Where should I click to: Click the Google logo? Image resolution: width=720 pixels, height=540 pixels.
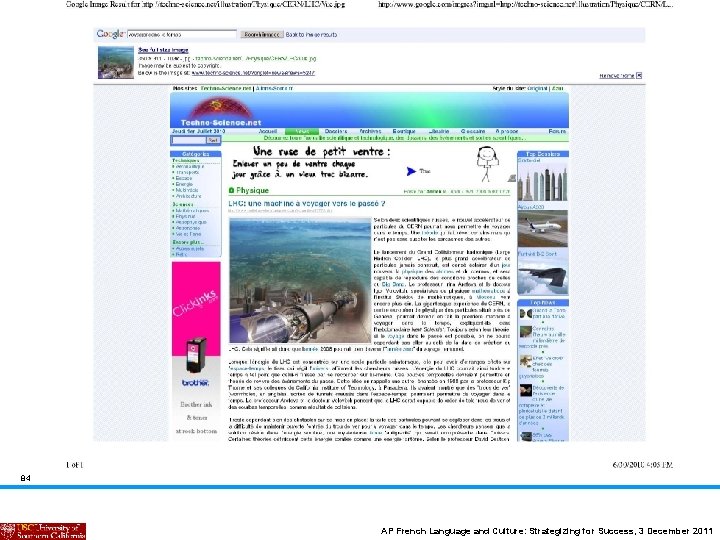coord(110,34)
